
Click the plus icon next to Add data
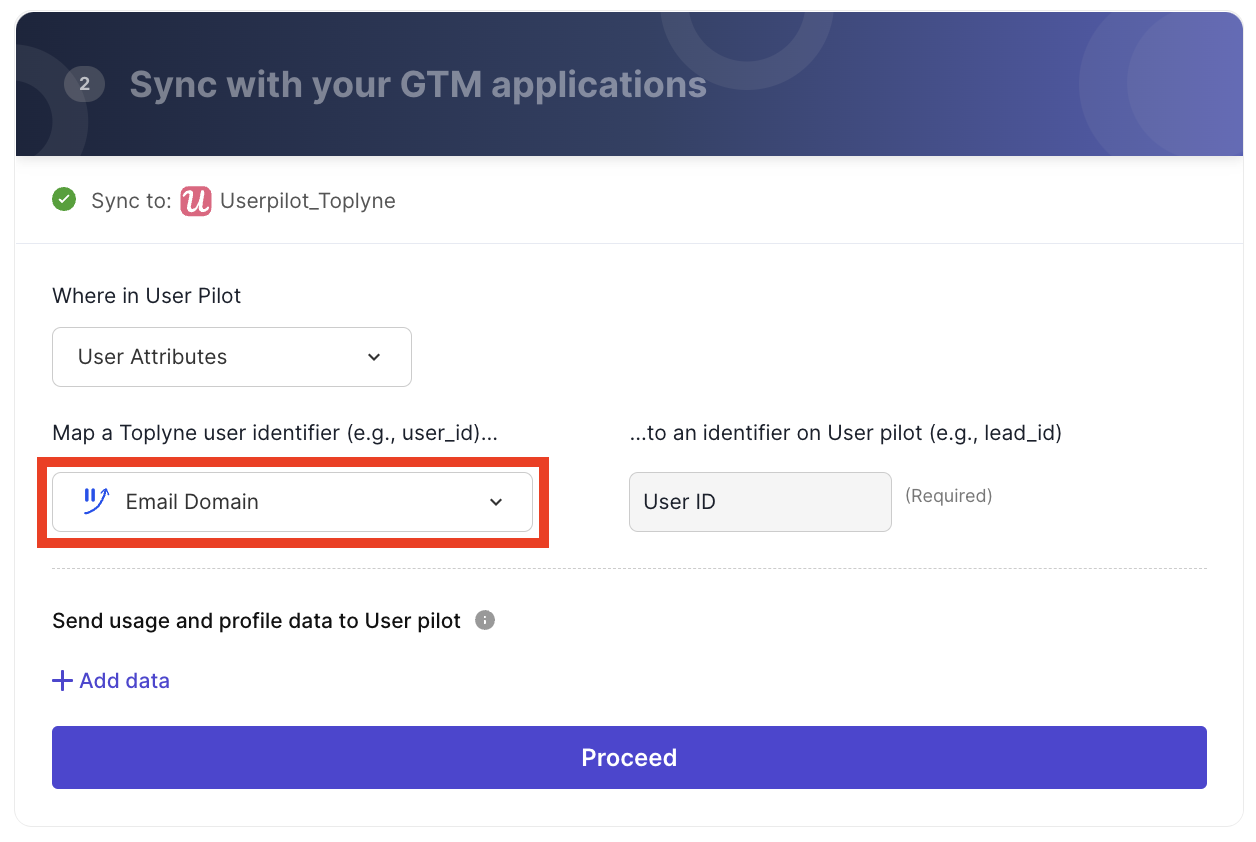click(62, 681)
